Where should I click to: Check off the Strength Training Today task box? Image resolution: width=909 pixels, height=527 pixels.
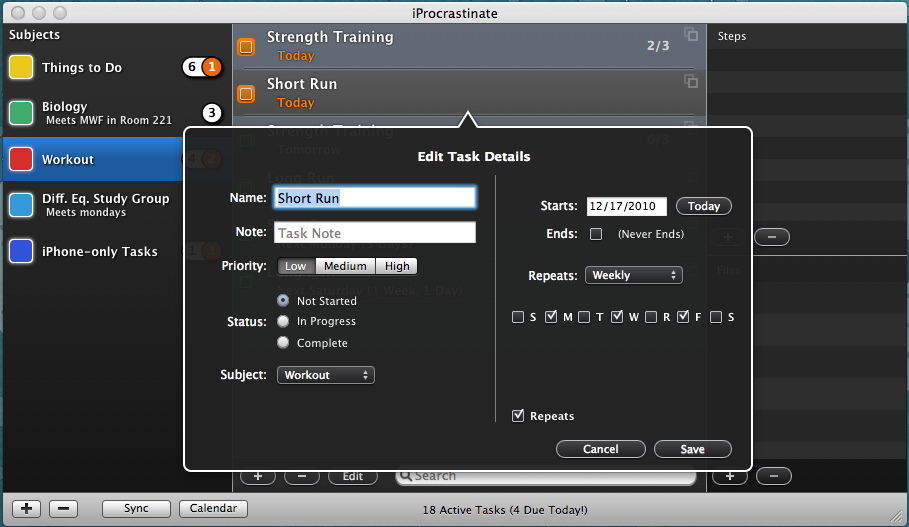point(246,46)
